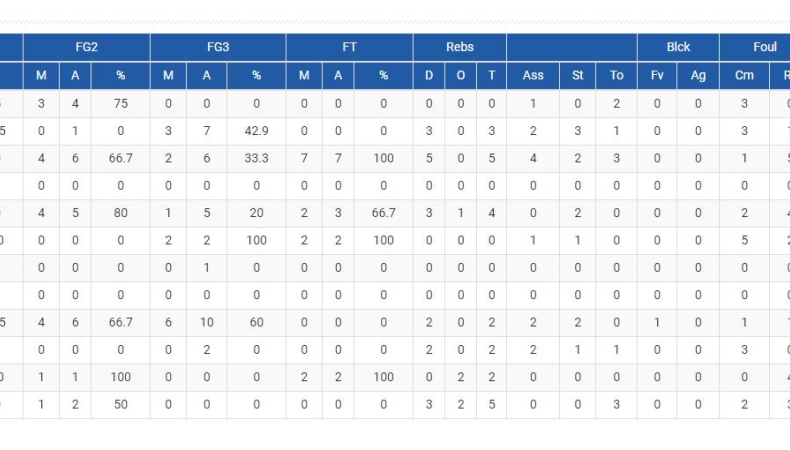790x450 pixels.
Task: Click the O sub-header under Rebs
Action: (x=460, y=76)
